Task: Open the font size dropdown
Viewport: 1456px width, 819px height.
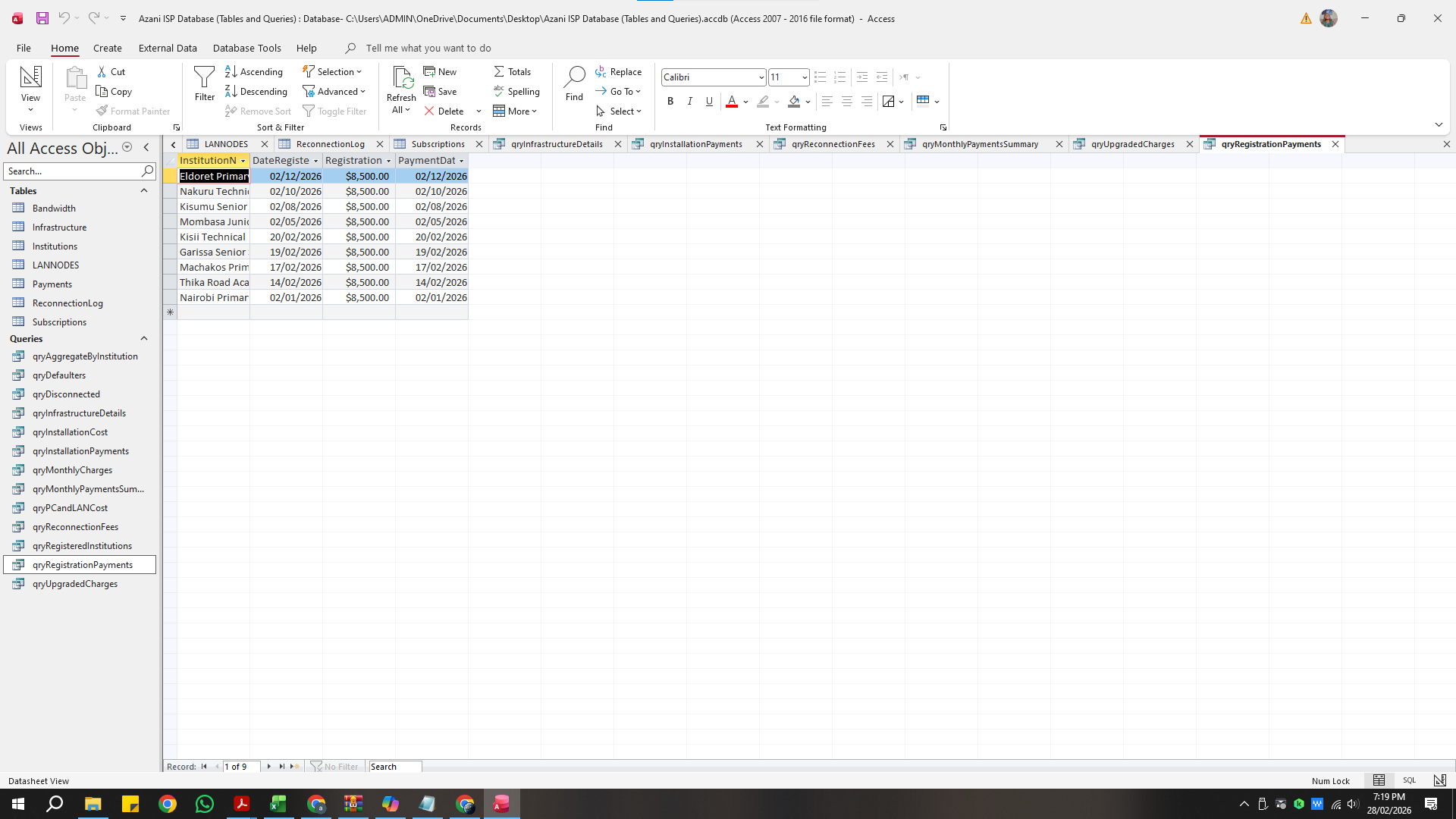Action: (x=805, y=77)
